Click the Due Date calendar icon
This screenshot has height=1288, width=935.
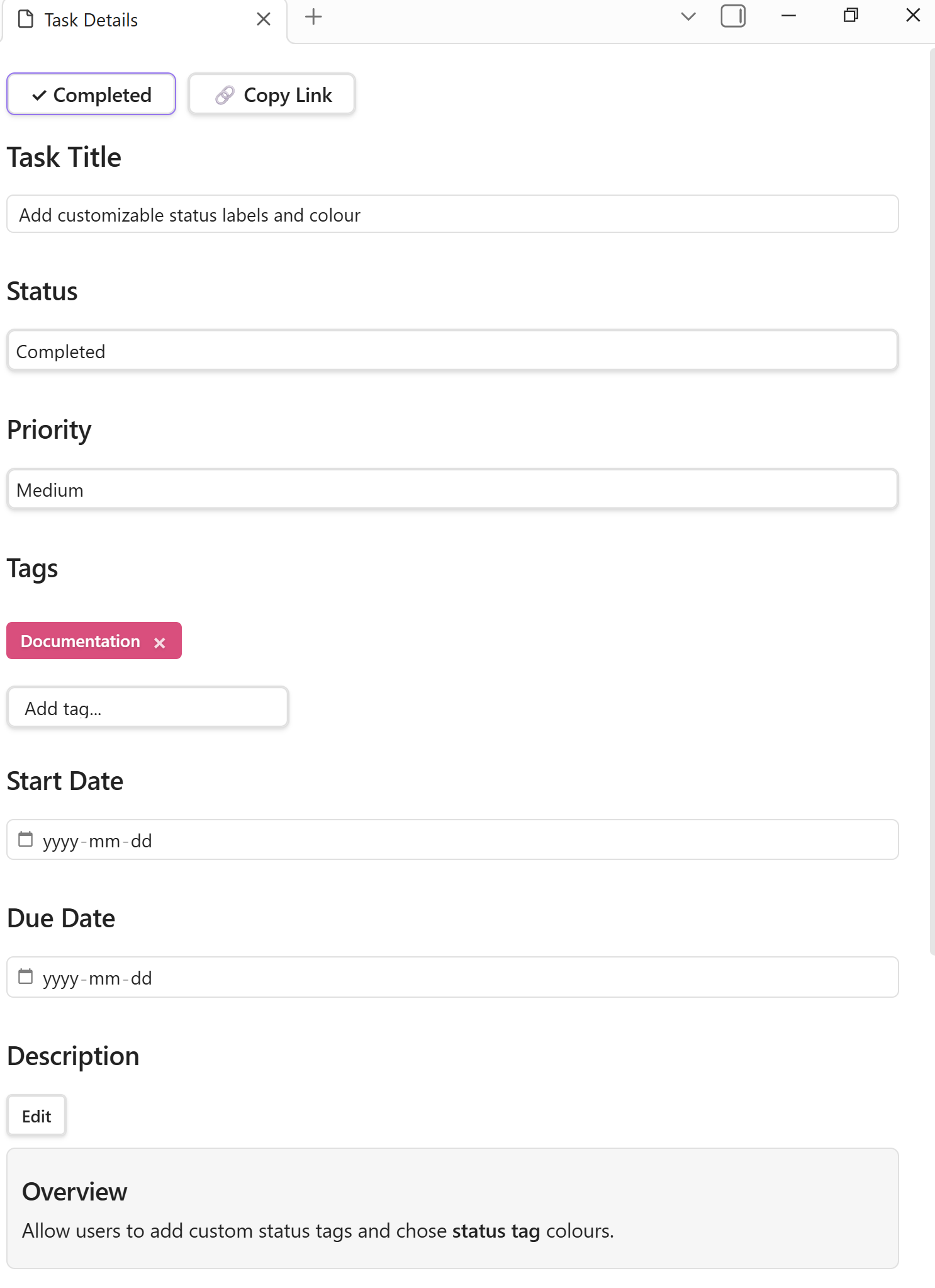pyautogui.click(x=25, y=976)
